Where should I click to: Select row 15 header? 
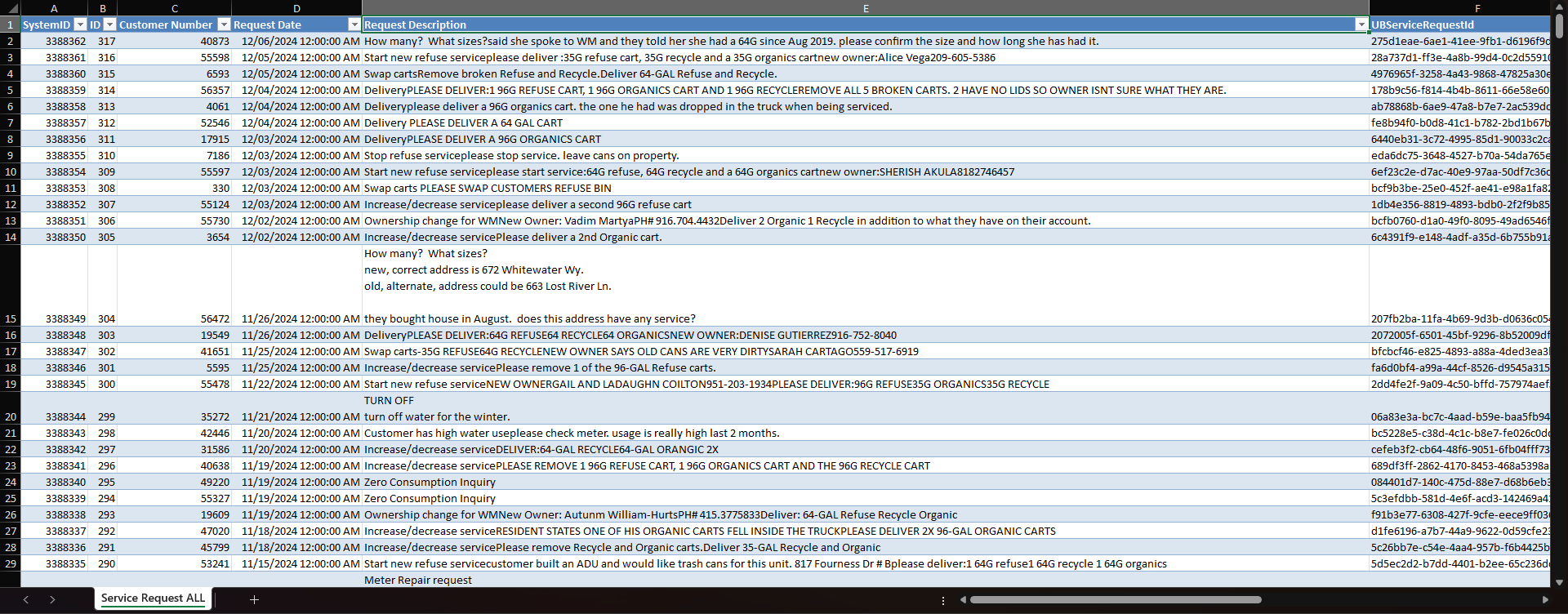click(11, 286)
